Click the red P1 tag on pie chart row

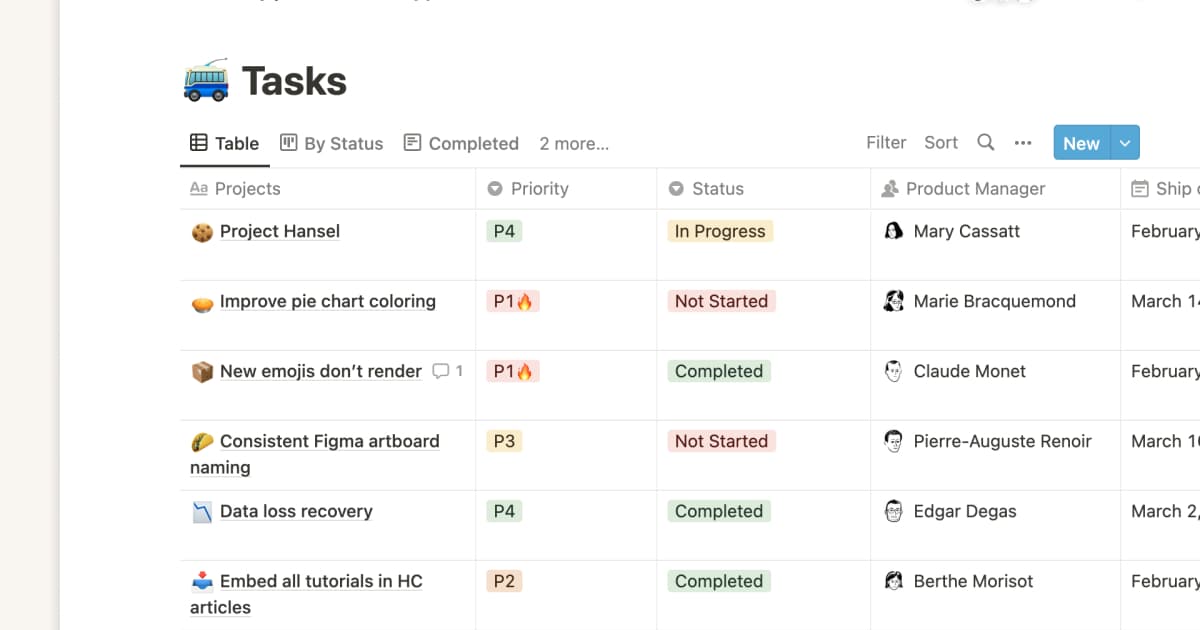click(x=512, y=301)
